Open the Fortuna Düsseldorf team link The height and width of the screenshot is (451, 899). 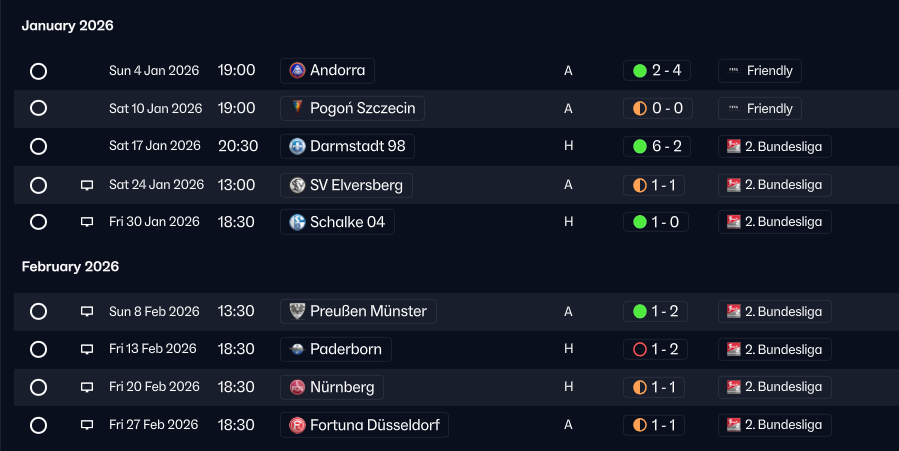[364, 425]
